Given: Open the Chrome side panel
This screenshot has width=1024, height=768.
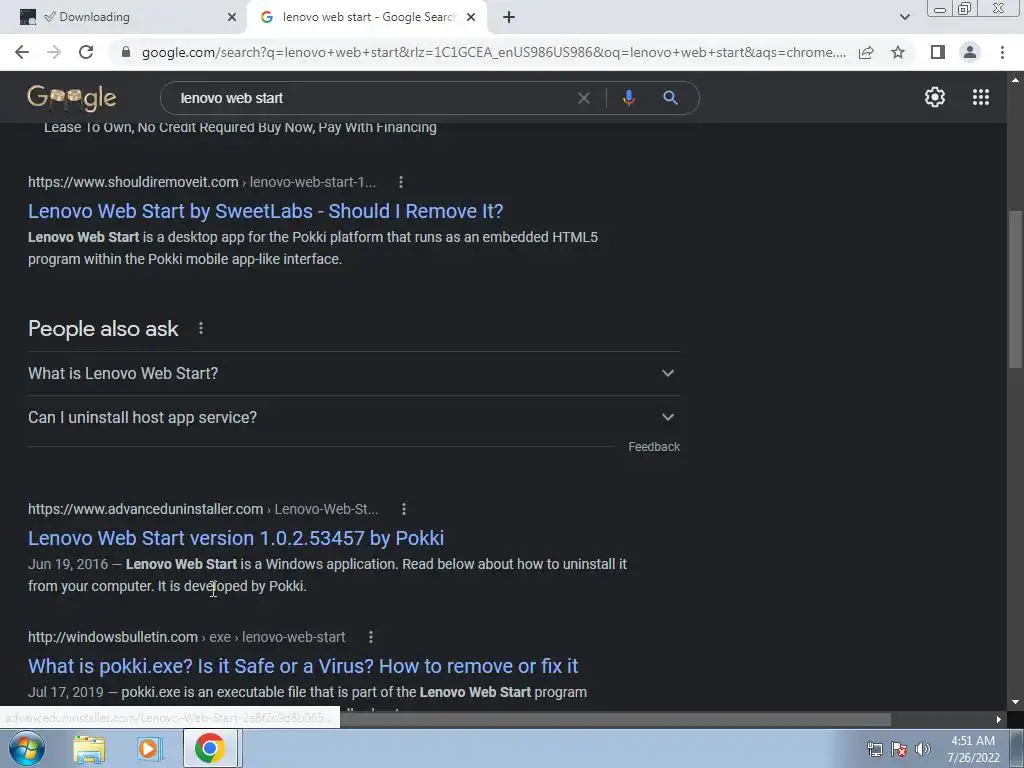Looking at the screenshot, I should point(937,52).
